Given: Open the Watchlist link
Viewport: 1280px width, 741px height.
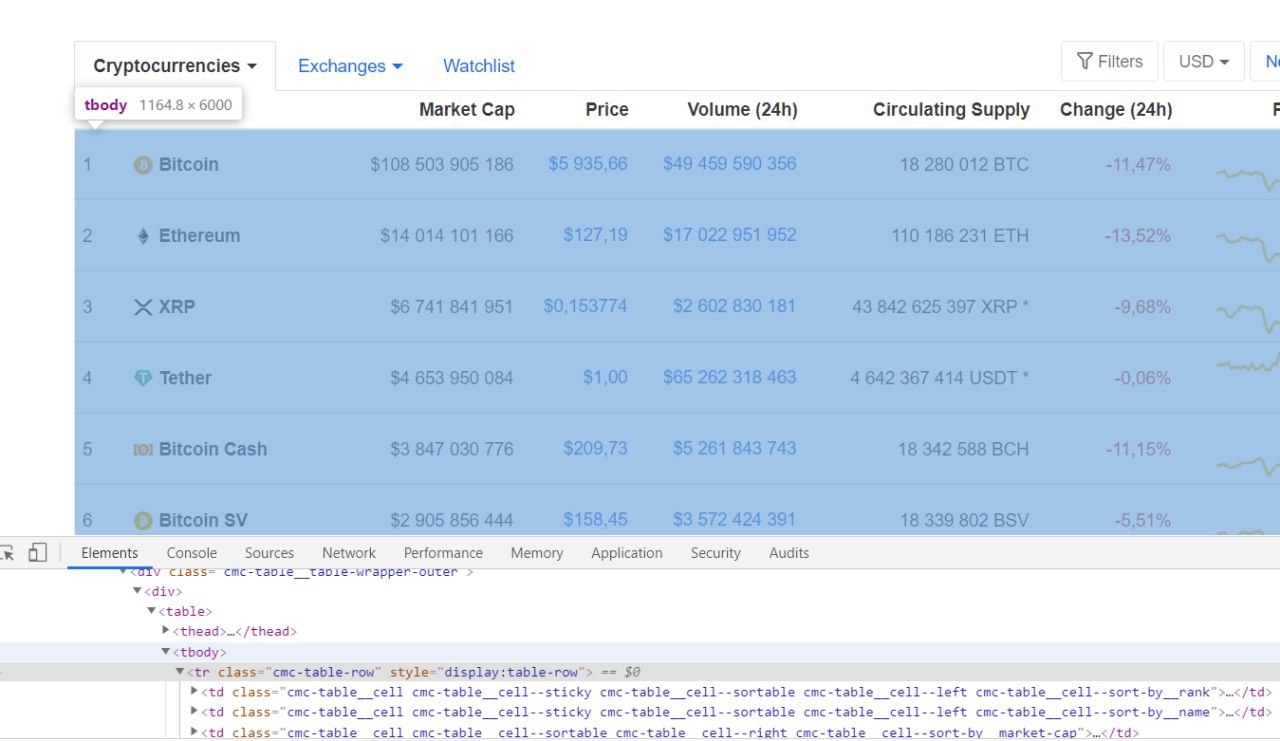Looking at the screenshot, I should click(479, 66).
